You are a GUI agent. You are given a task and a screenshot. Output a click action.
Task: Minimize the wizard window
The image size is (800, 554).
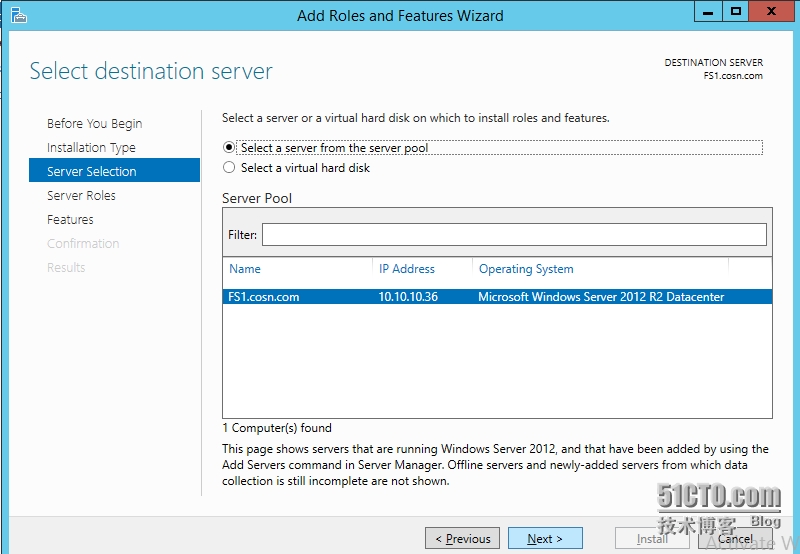(x=708, y=11)
